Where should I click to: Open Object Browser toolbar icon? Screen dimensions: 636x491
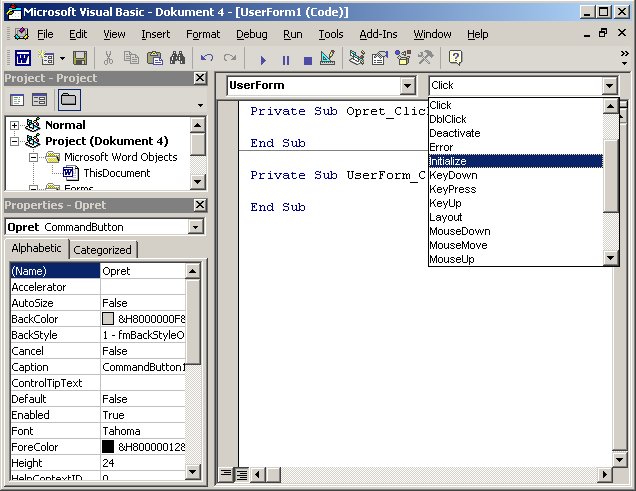click(403, 58)
